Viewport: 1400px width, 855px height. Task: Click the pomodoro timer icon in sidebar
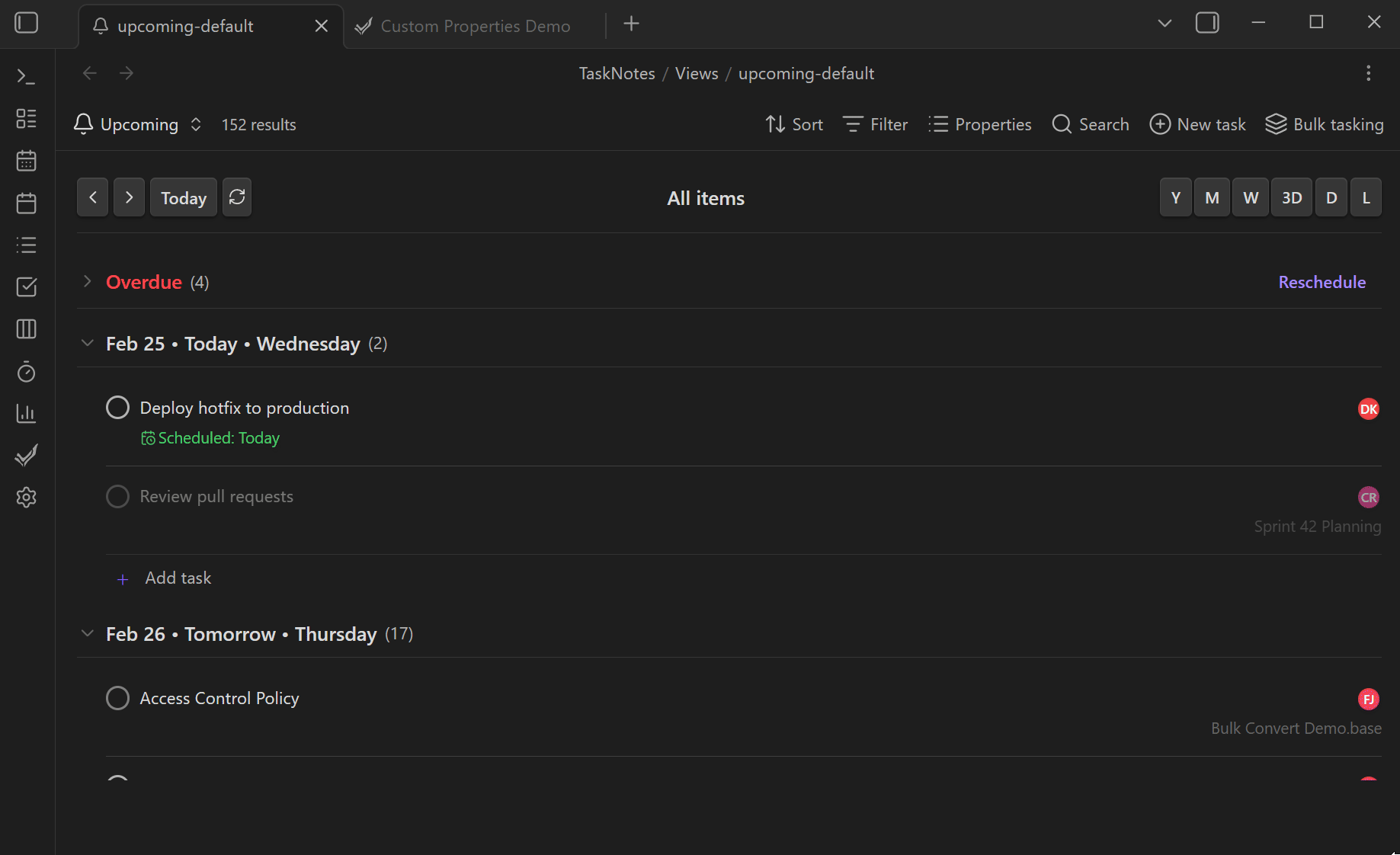26,372
